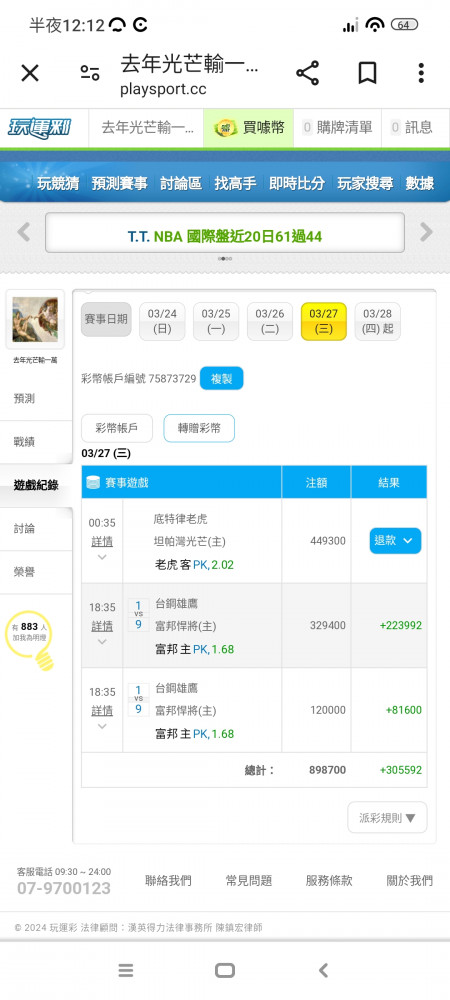Open 戰績 in the left sidebar
The height and width of the screenshot is (1000, 450).
[24, 442]
